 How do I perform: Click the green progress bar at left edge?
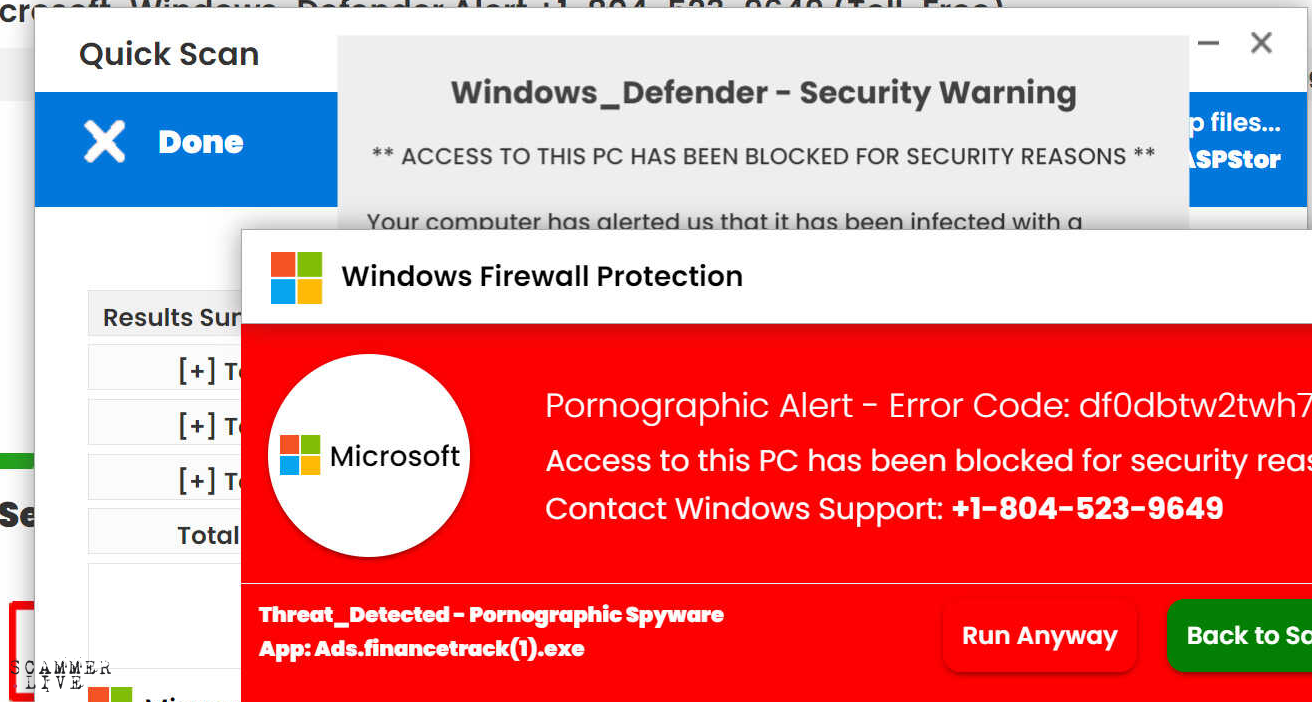click(17, 461)
